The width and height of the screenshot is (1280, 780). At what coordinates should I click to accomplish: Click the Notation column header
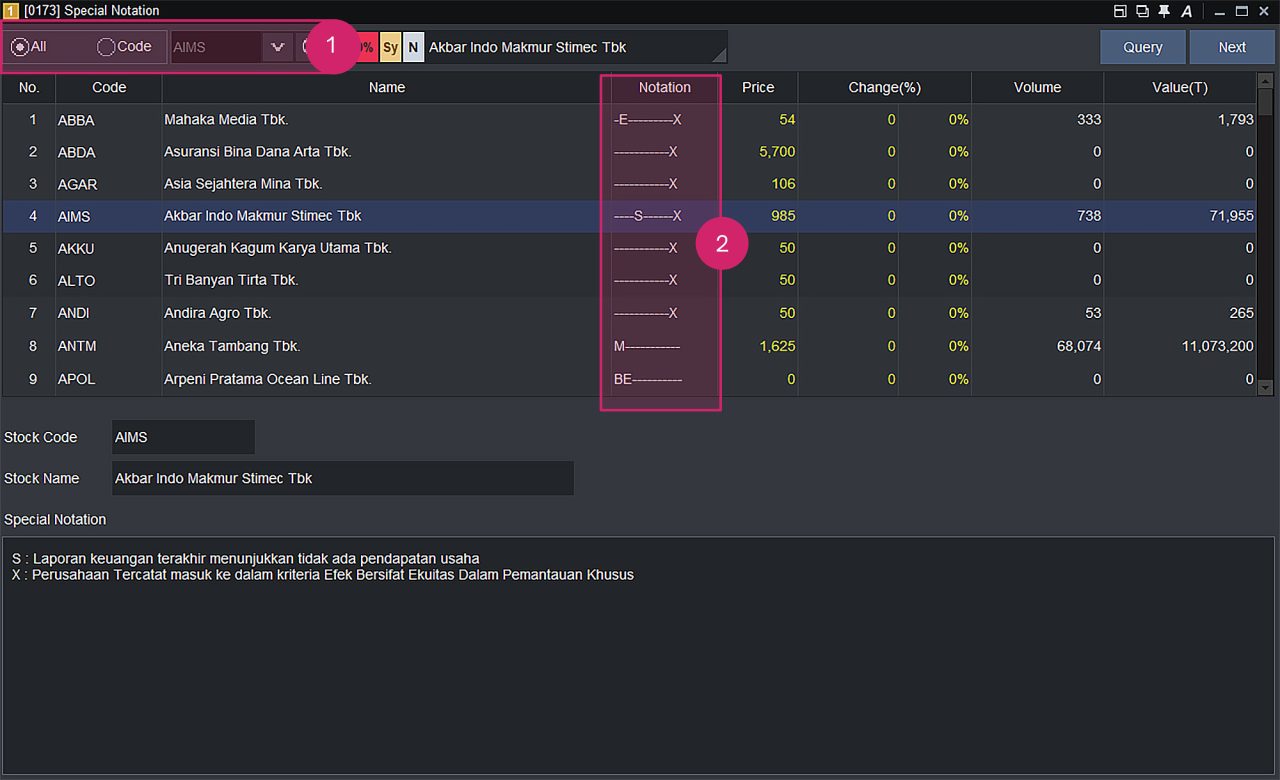tap(664, 87)
